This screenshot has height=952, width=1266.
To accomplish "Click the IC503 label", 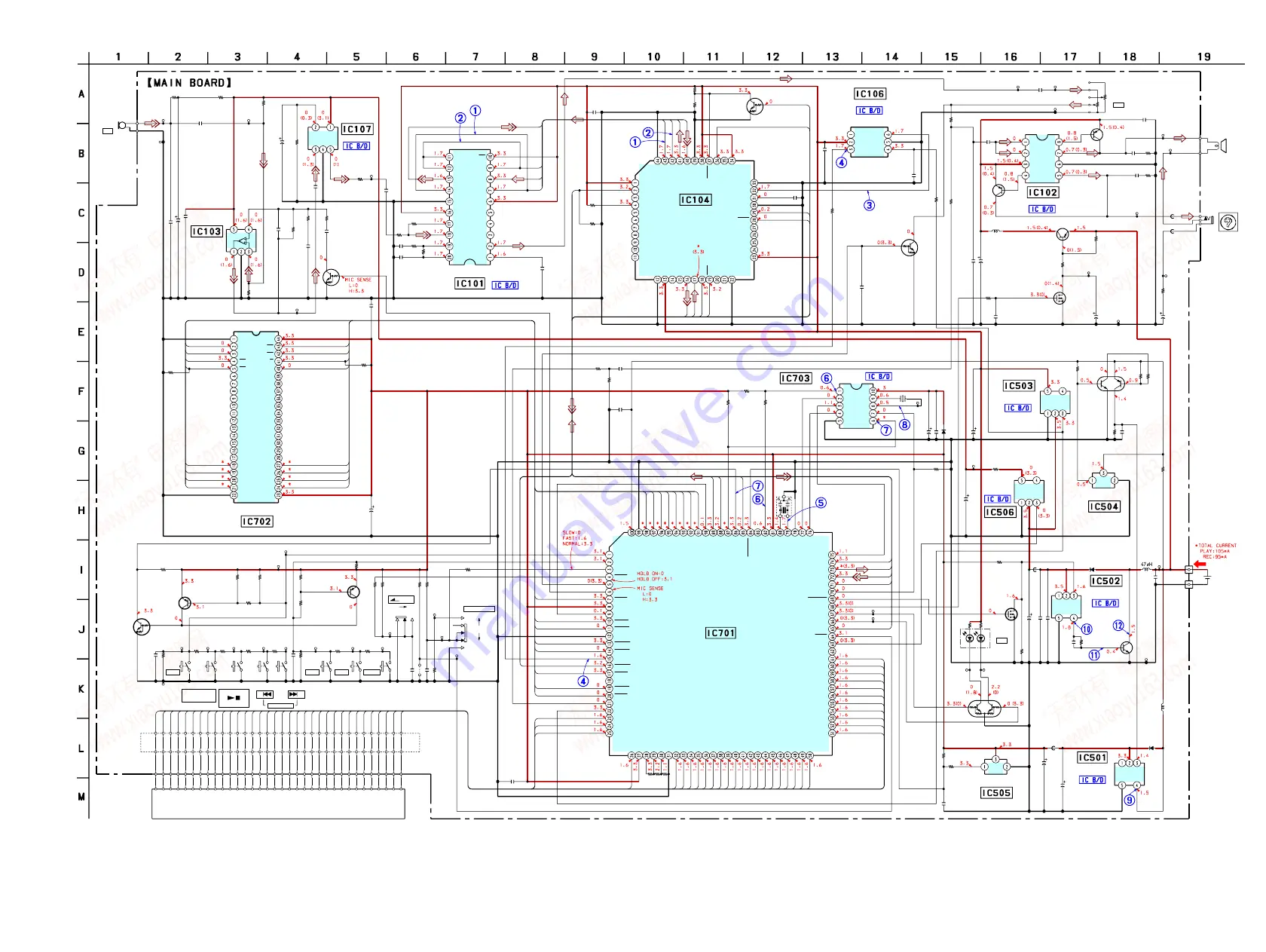I will (1019, 386).
